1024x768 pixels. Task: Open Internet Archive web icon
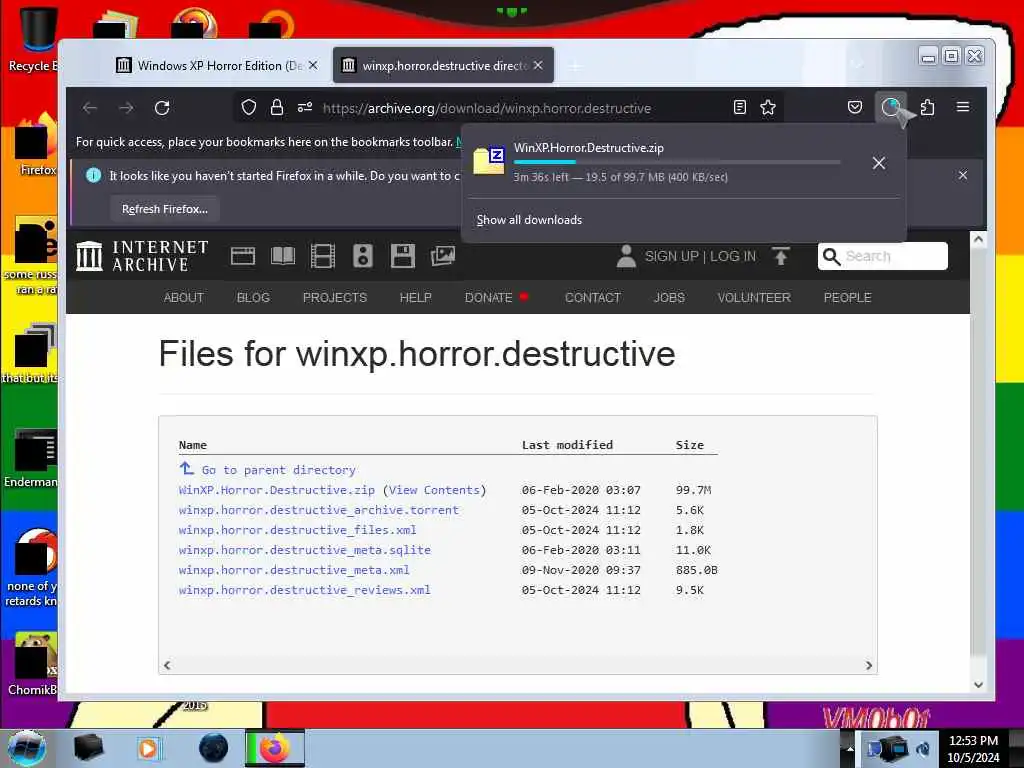point(243,256)
